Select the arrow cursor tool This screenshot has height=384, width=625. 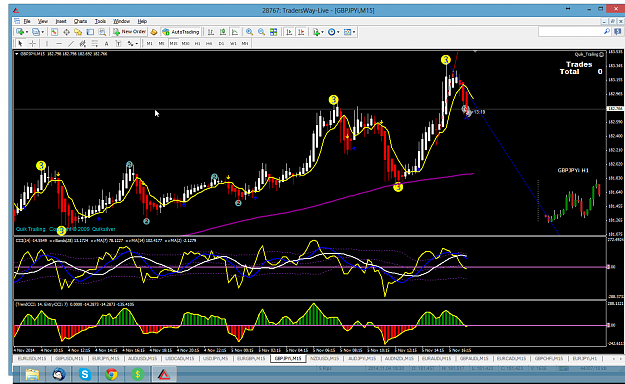pos(20,43)
